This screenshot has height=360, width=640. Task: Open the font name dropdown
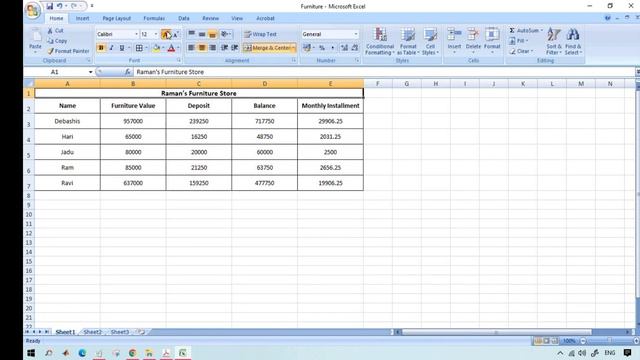coord(136,34)
